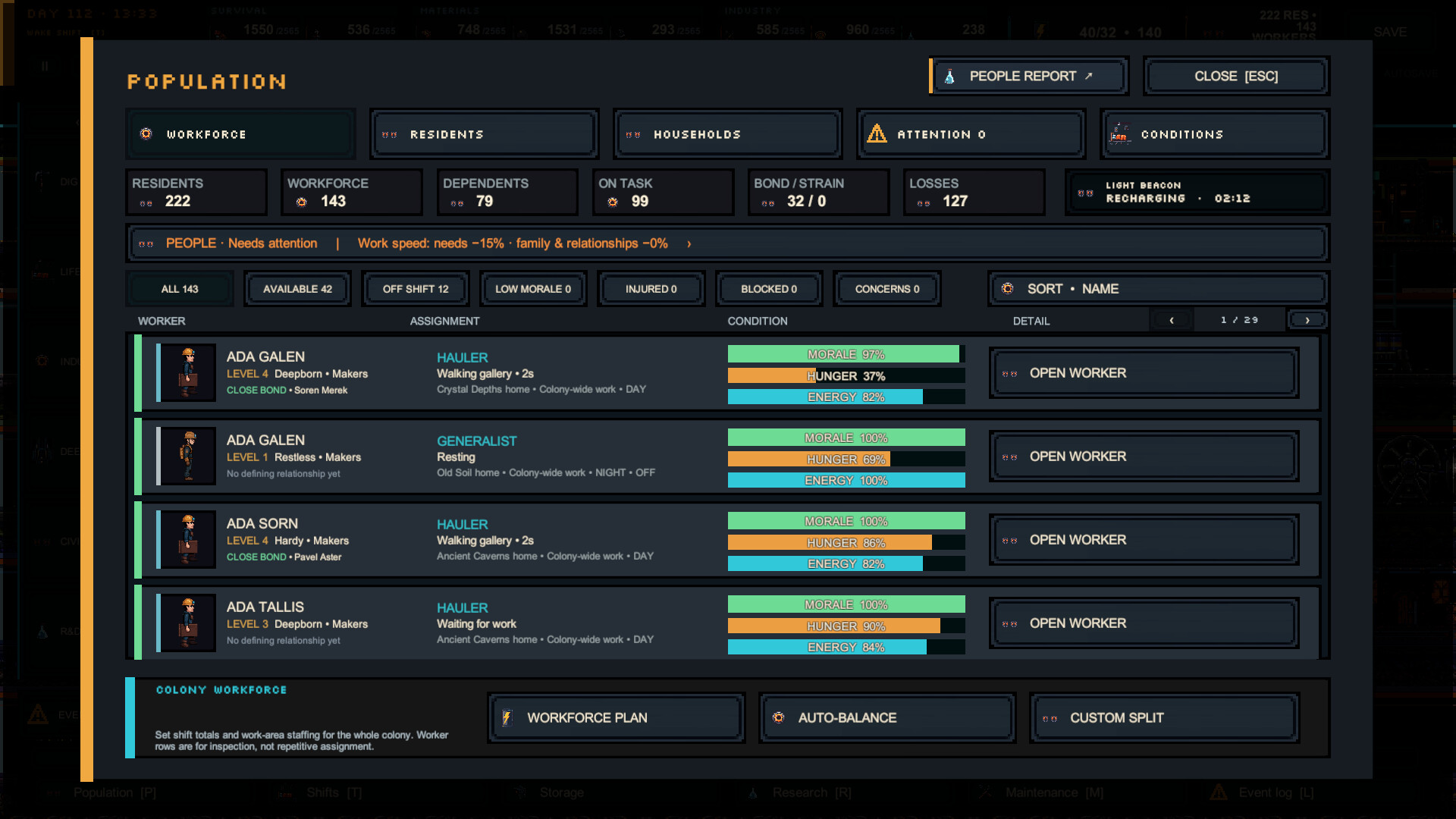Filter workers by Injured 0
Image resolution: width=1456 pixels, height=819 pixels.
[x=651, y=289]
